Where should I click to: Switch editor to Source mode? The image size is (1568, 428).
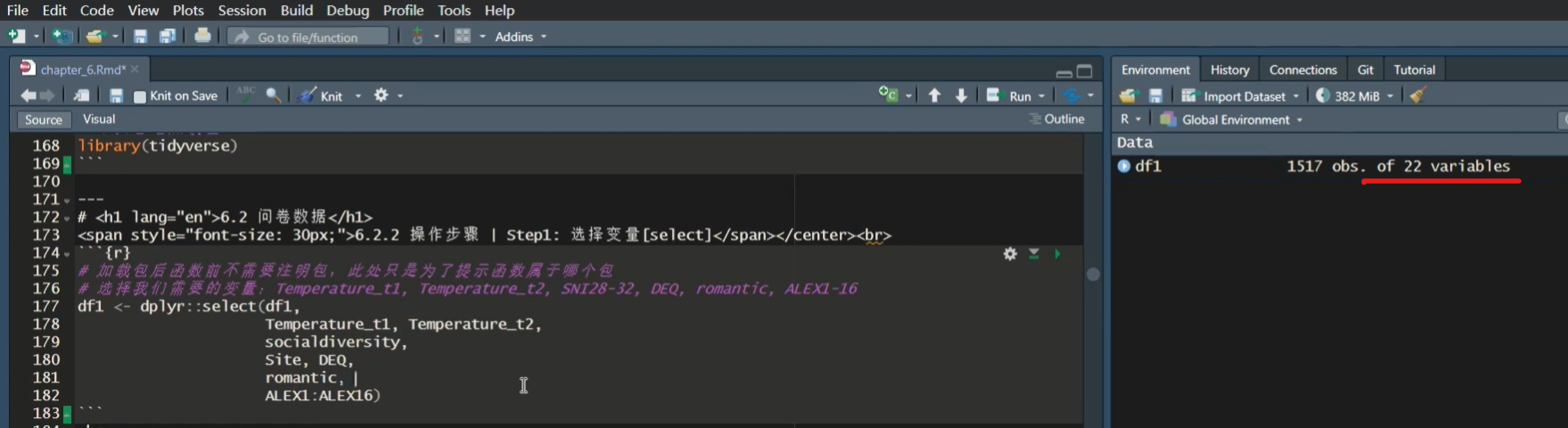coord(44,119)
